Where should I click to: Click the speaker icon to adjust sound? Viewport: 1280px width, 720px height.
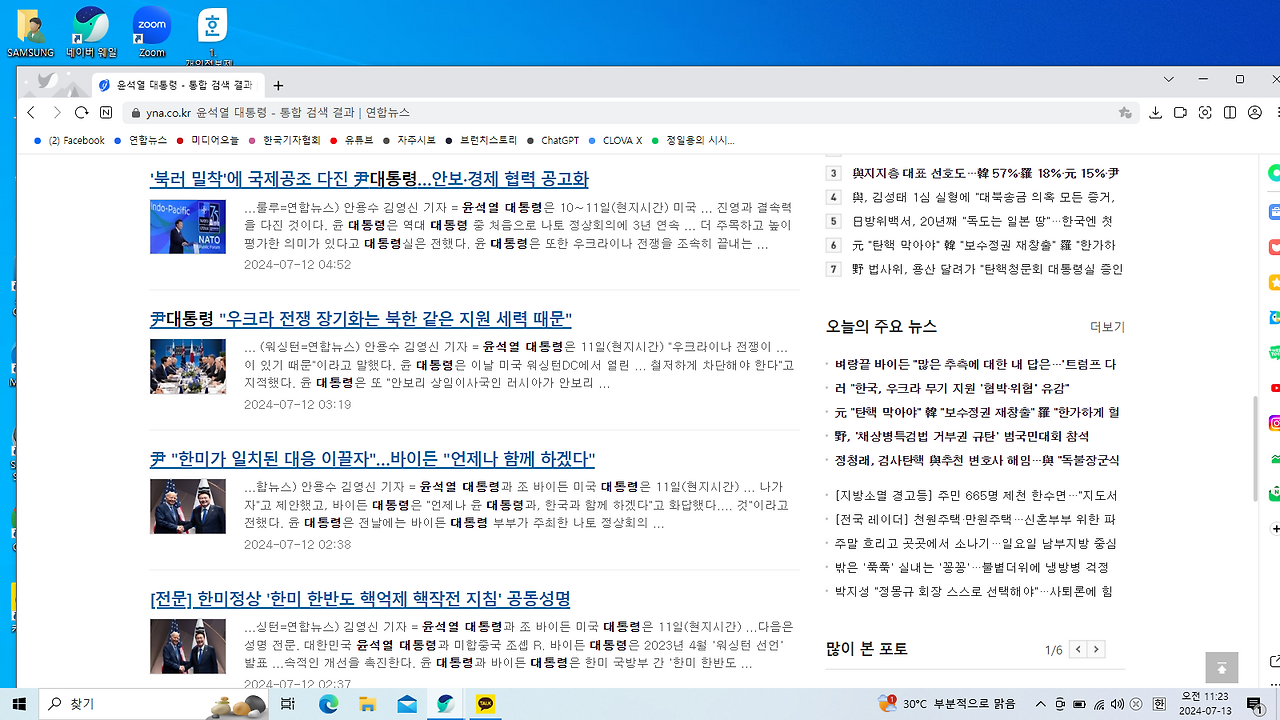1117,704
